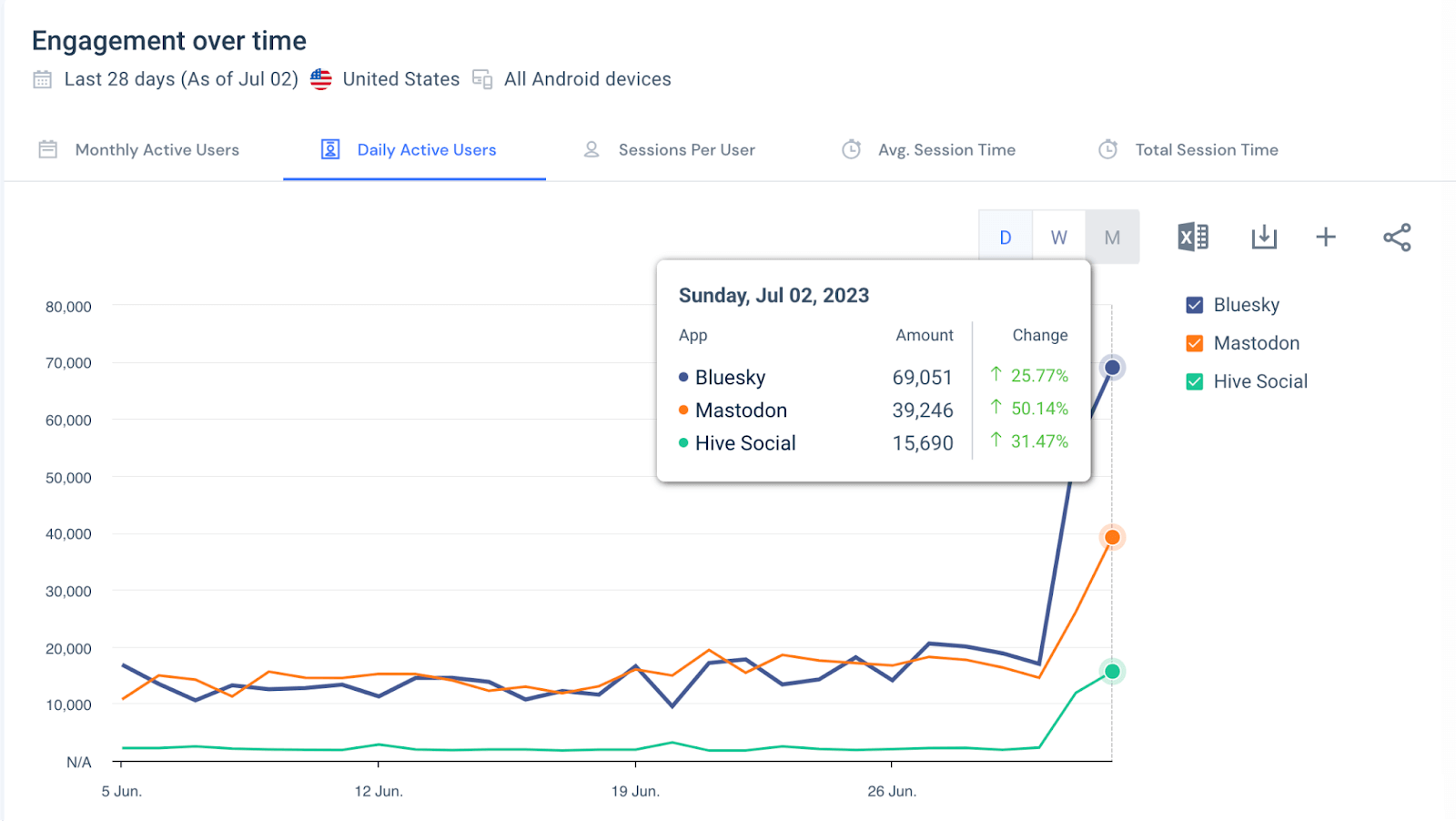Click the download chart icon

1264,237
